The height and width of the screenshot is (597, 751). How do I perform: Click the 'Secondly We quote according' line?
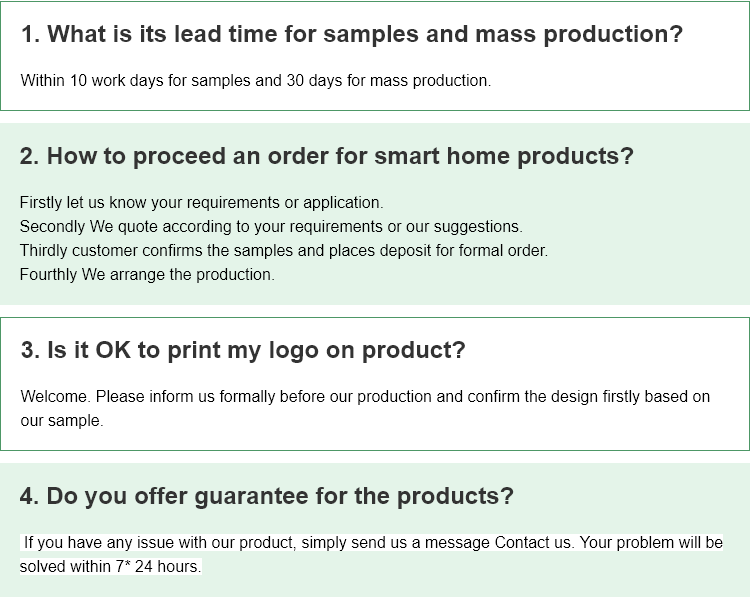pos(271,227)
